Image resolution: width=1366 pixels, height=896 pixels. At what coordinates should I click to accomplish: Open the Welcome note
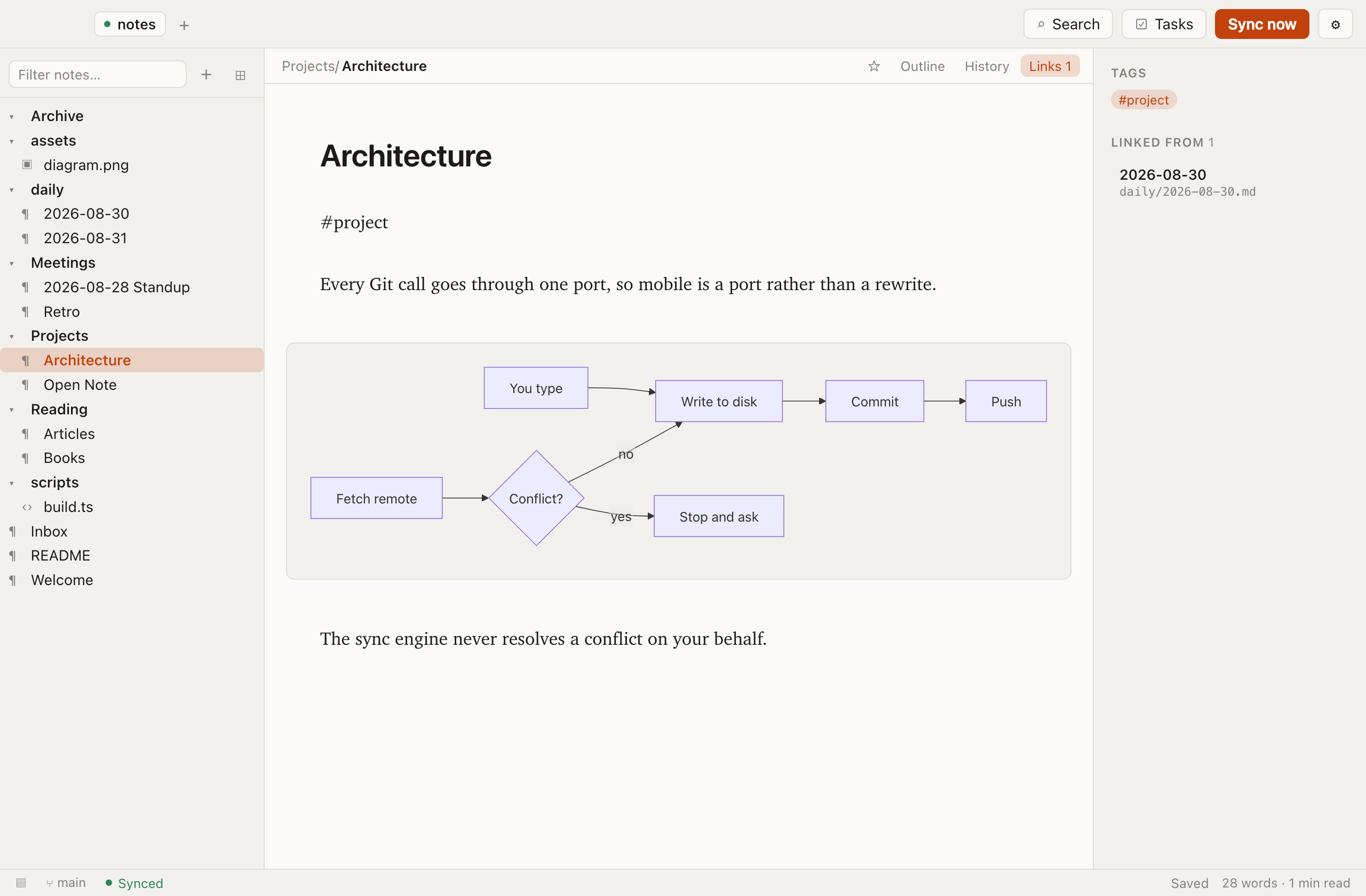click(132, 580)
